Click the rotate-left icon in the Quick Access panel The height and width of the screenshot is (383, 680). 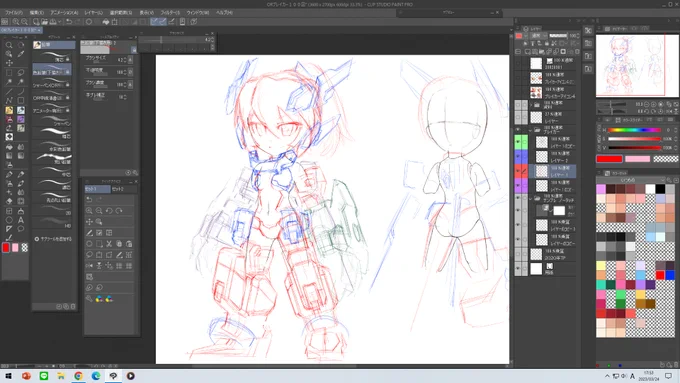[x=109, y=211]
